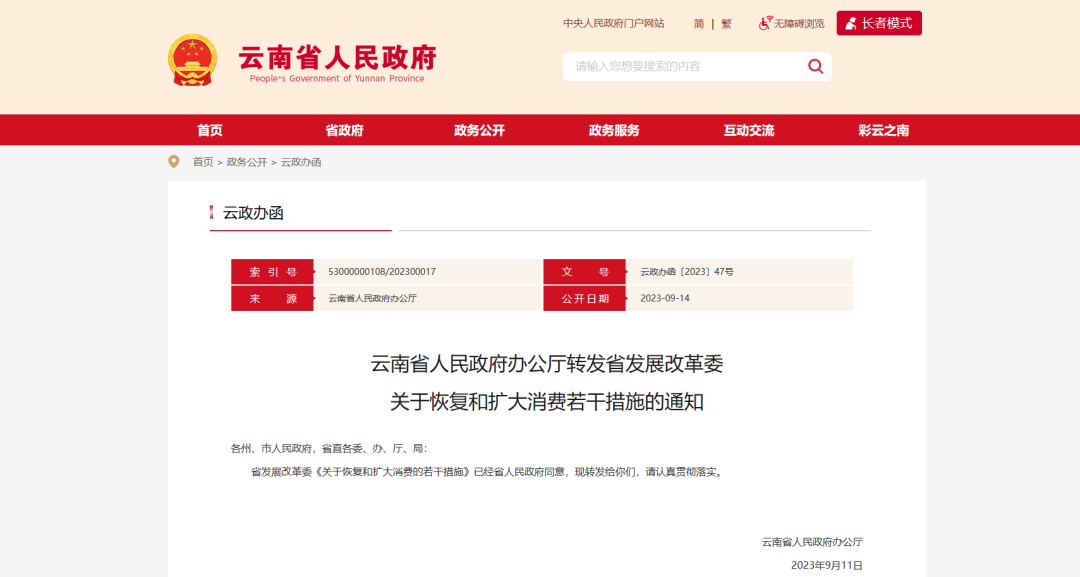1080x577 pixels.
Task: Select document number 云政办函〔2023〕47号
Action: coord(687,272)
